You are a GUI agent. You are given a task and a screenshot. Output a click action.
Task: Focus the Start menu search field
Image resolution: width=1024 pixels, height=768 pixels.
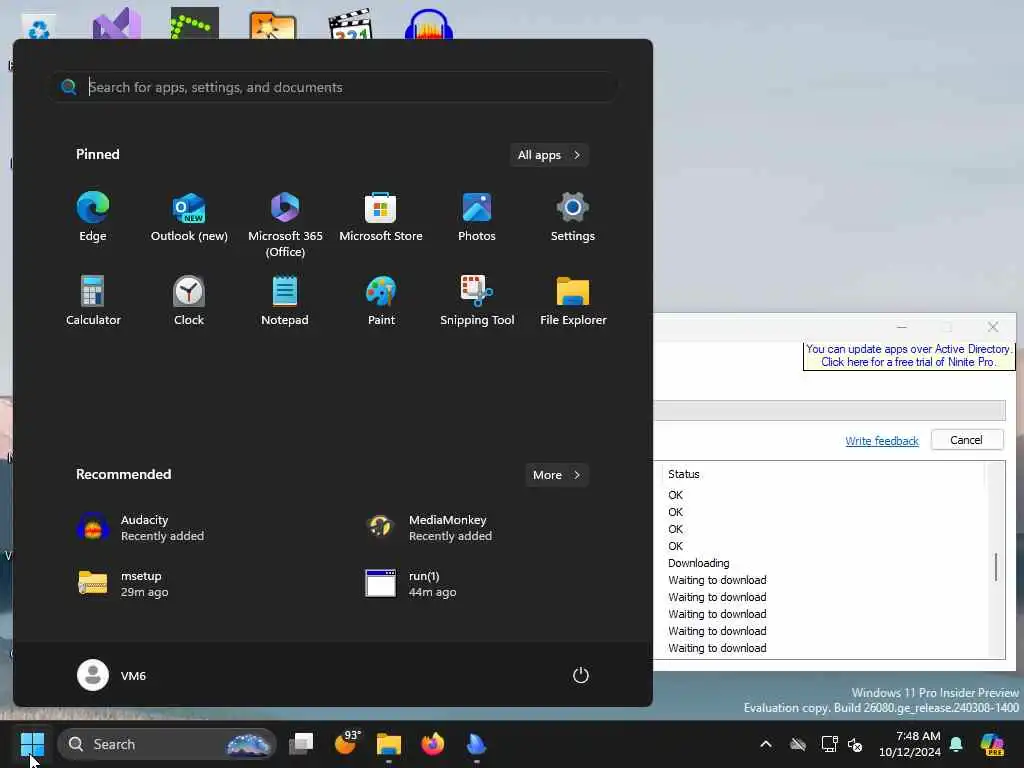[334, 87]
